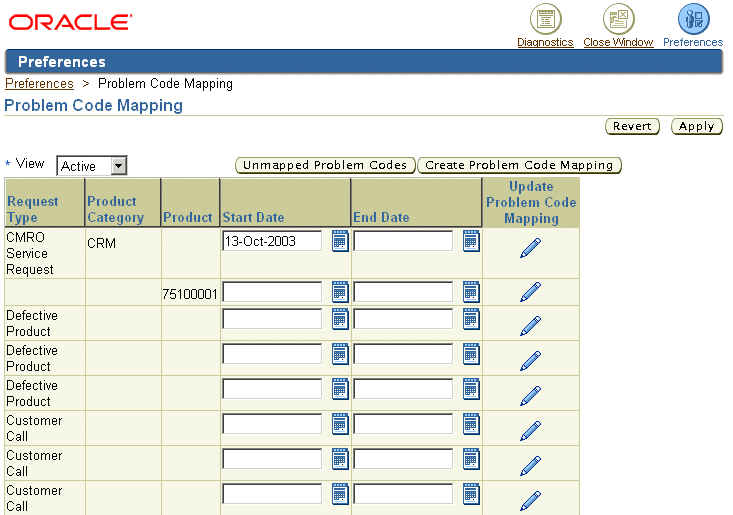Image resolution: width=733 pixels, height=515 pixels.
Task: Click End Date field in CMRO Service Request row
Action: [403, 241]
